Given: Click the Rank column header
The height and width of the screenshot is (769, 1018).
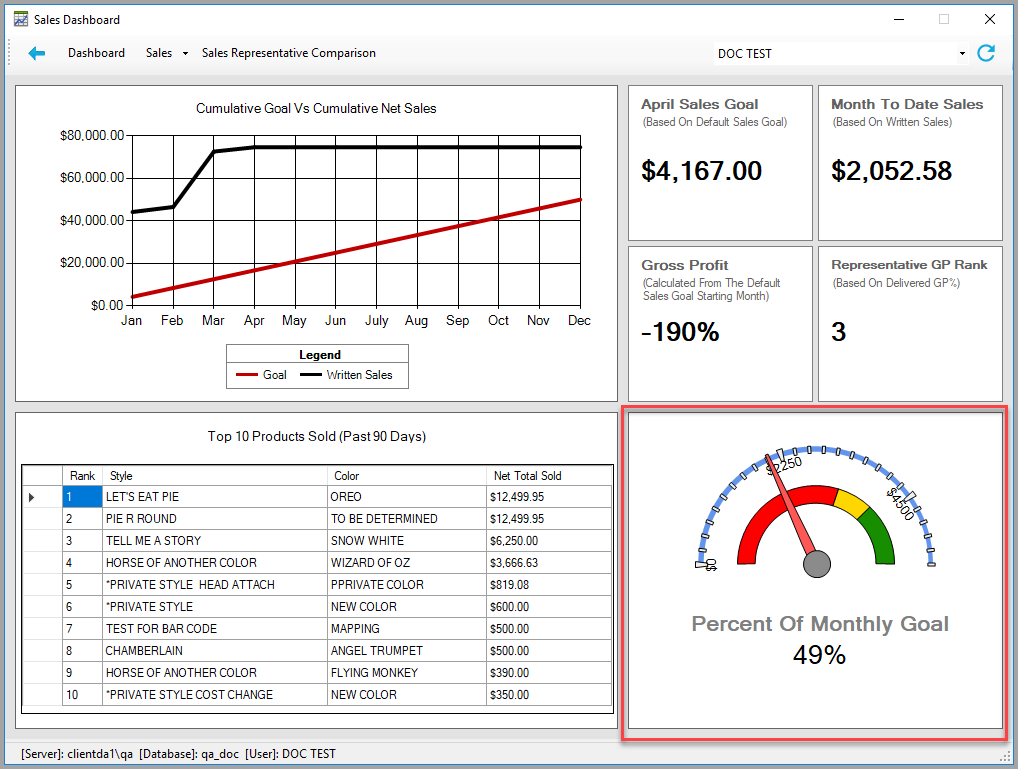Looking at the screenshot, I should (81, 475).
